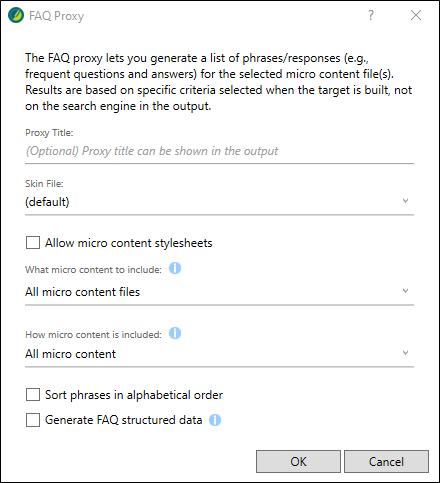
Task: Enable Allow micro content stylesheets checkbox
Action: tap(33, 243)
